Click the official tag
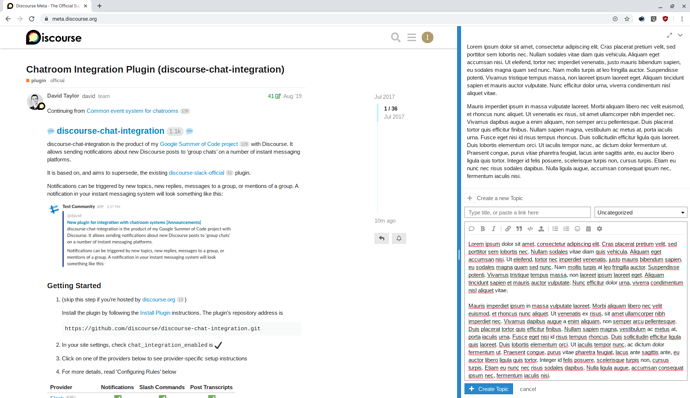The image size is (690, 398). (57, 81)
